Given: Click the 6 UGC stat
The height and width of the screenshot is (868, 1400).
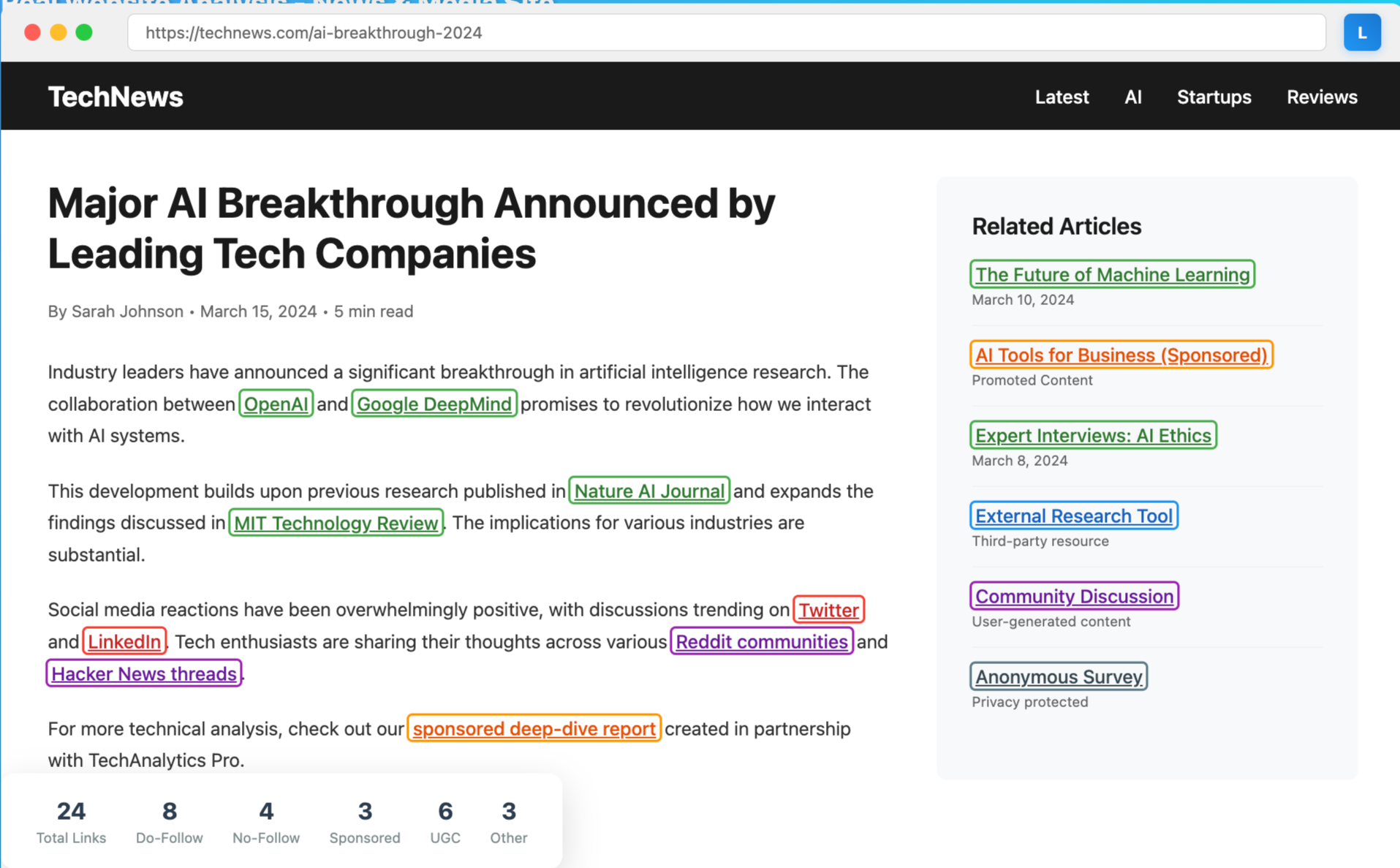Looking at the screenshot, I should point(444,821).
